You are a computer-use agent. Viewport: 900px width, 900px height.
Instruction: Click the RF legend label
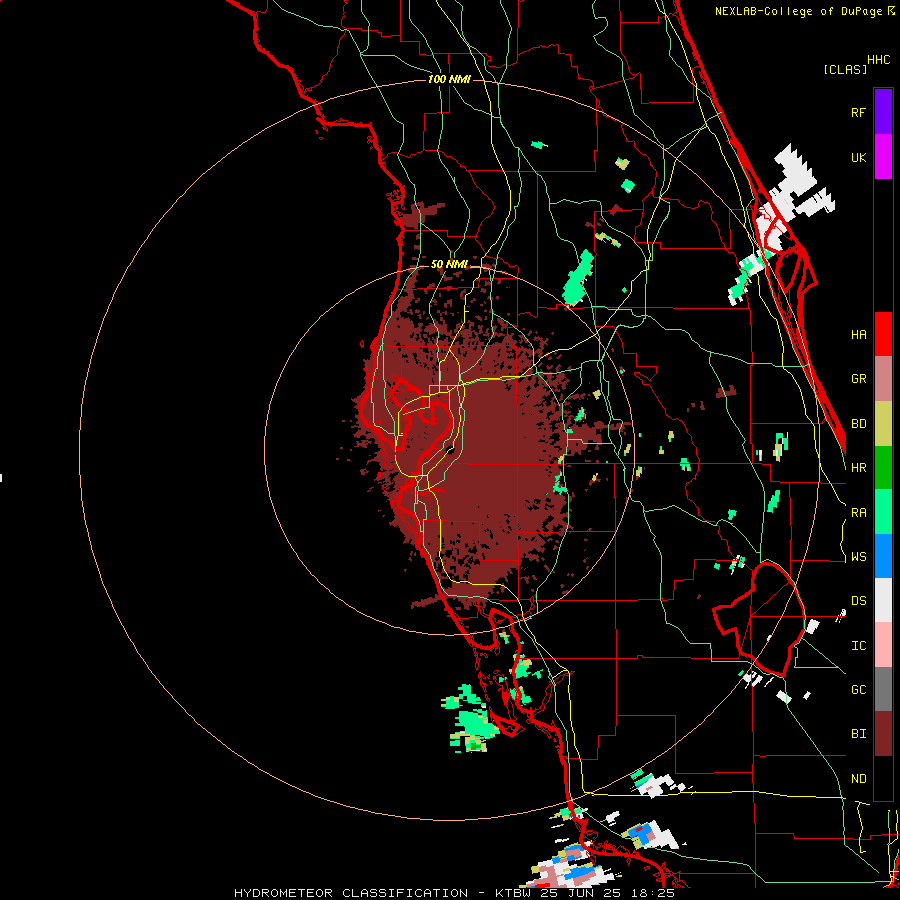point(858,112)
